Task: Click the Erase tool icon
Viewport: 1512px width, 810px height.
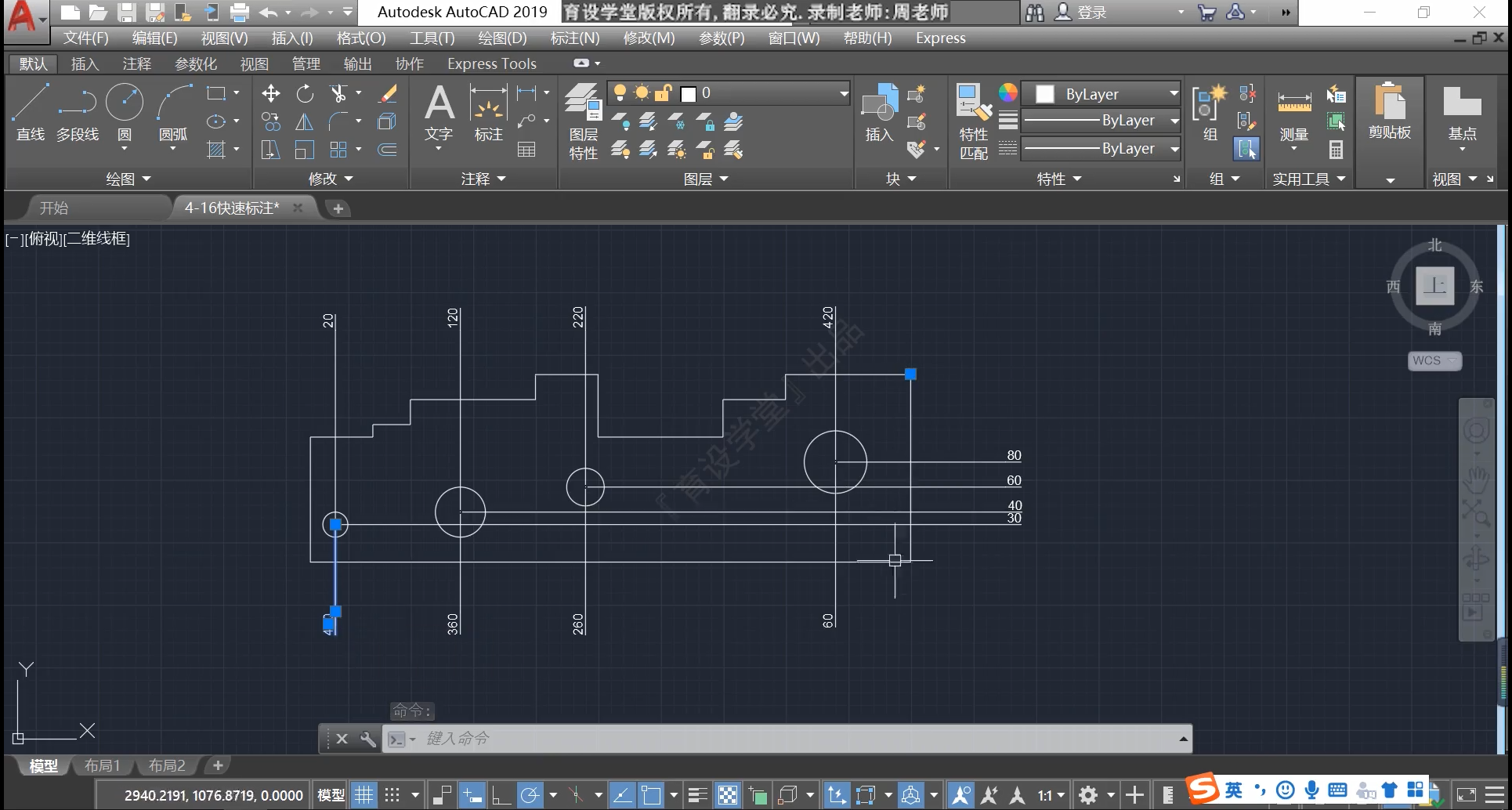Action: 387,94
